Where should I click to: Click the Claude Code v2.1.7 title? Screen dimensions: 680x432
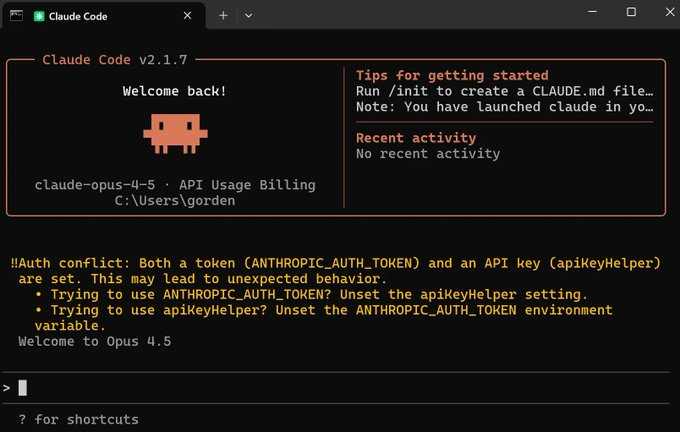(x=99, y=60)
